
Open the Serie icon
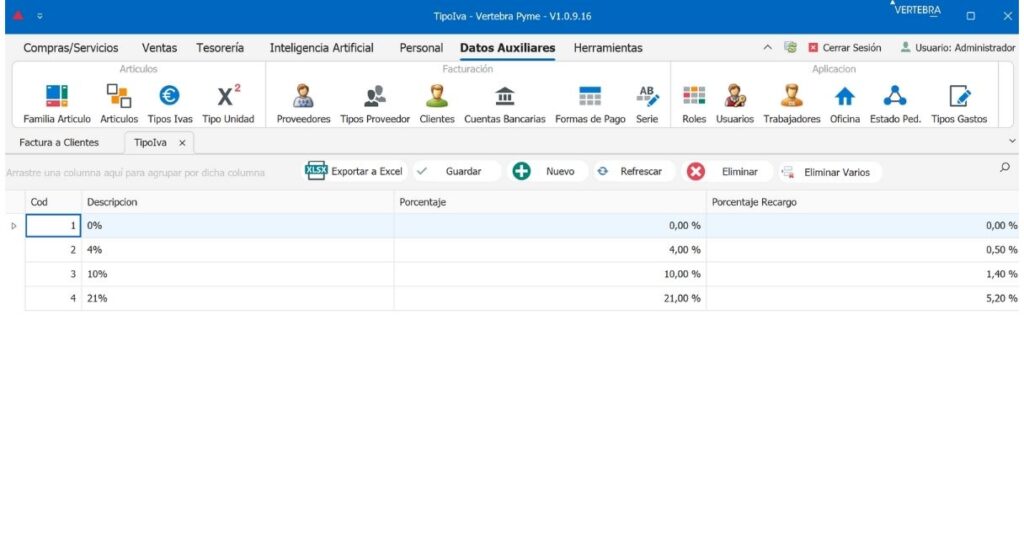point(647,104)
